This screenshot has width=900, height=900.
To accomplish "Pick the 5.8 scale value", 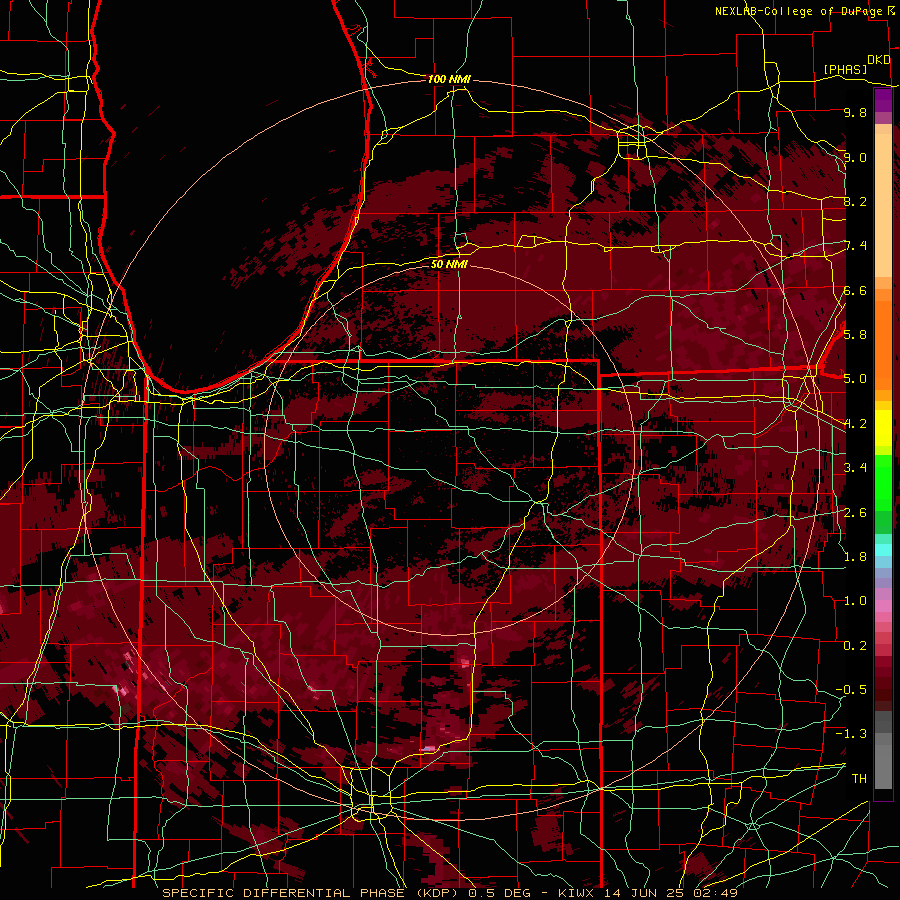I will [x=855, y=334].
